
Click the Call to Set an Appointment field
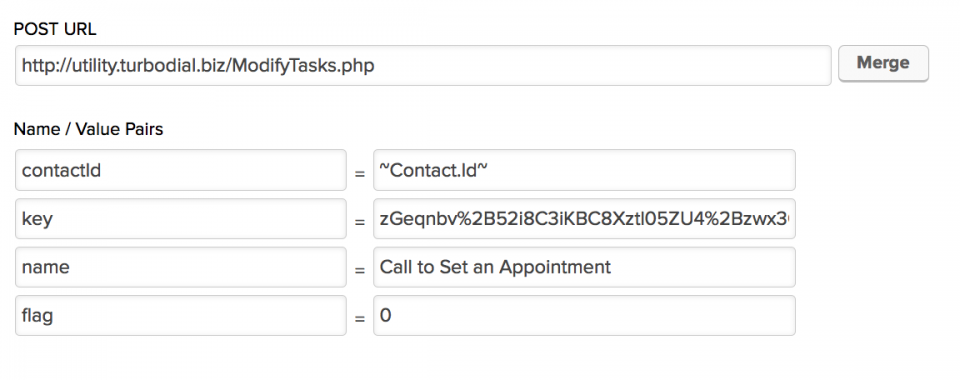point(584,267)
